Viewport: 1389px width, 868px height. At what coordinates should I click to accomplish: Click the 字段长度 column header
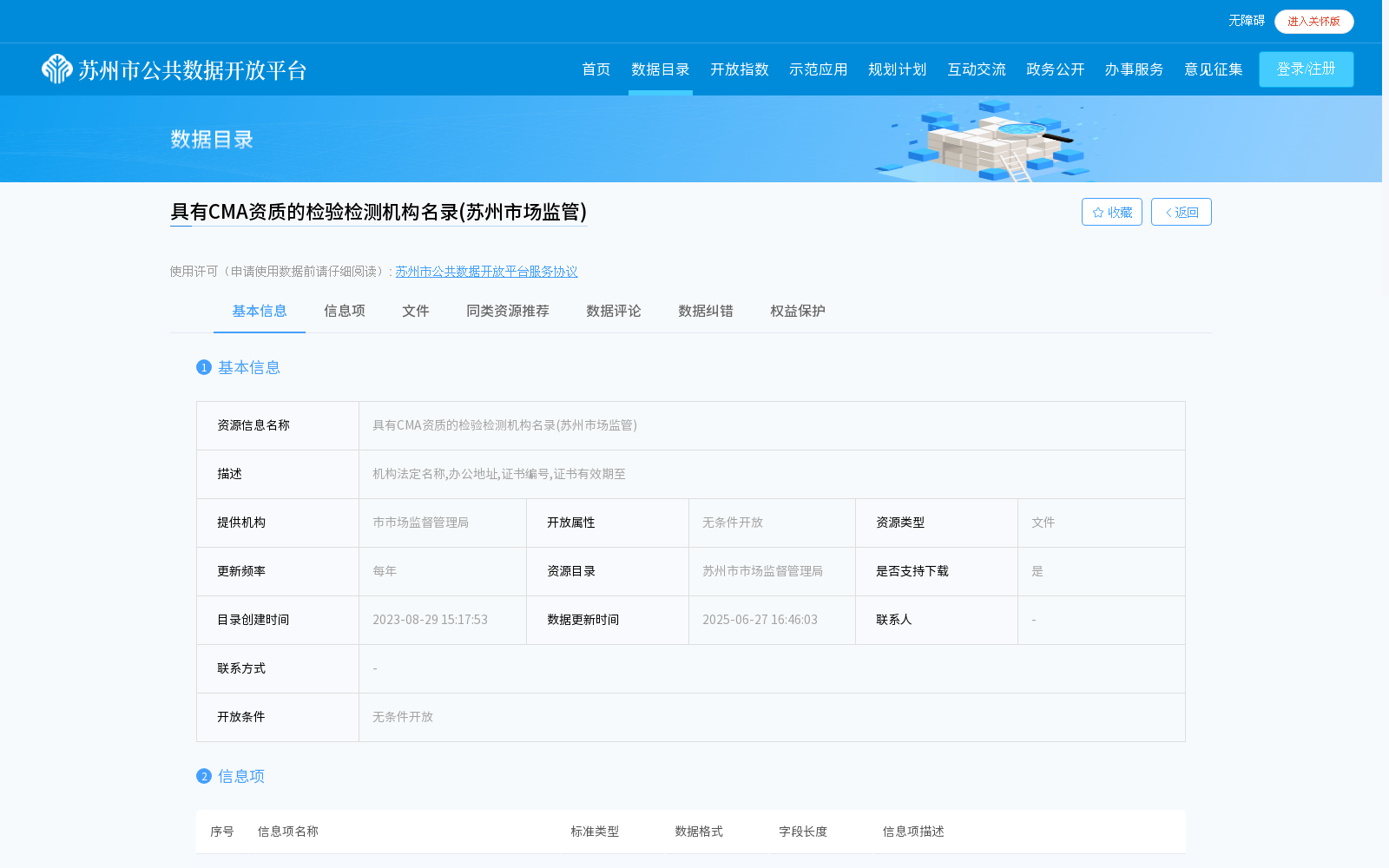(x=803, y=832)
